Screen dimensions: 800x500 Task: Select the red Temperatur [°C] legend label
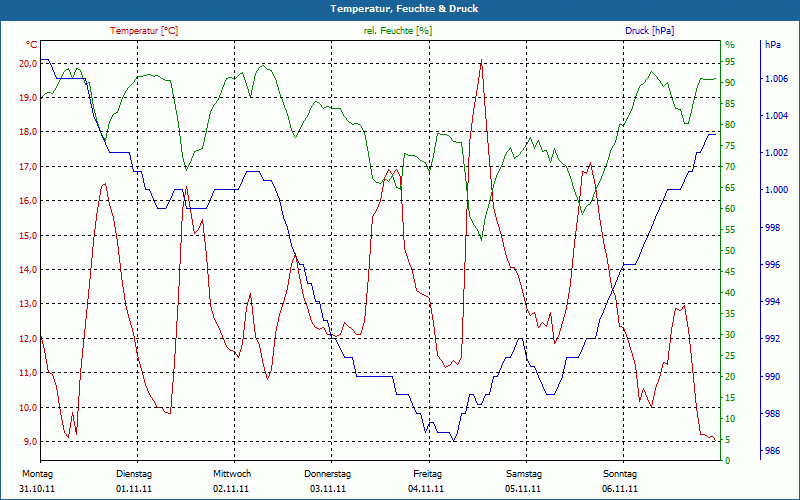144,31
